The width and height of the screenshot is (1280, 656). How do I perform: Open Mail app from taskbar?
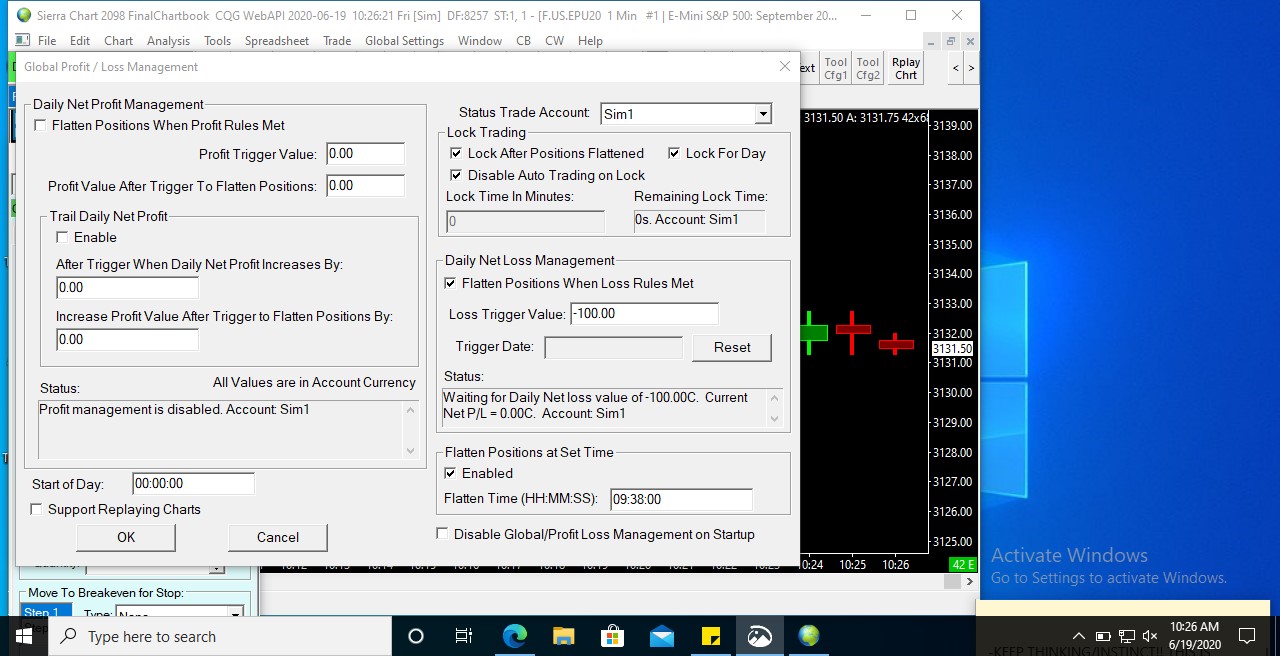coord(661,636)
